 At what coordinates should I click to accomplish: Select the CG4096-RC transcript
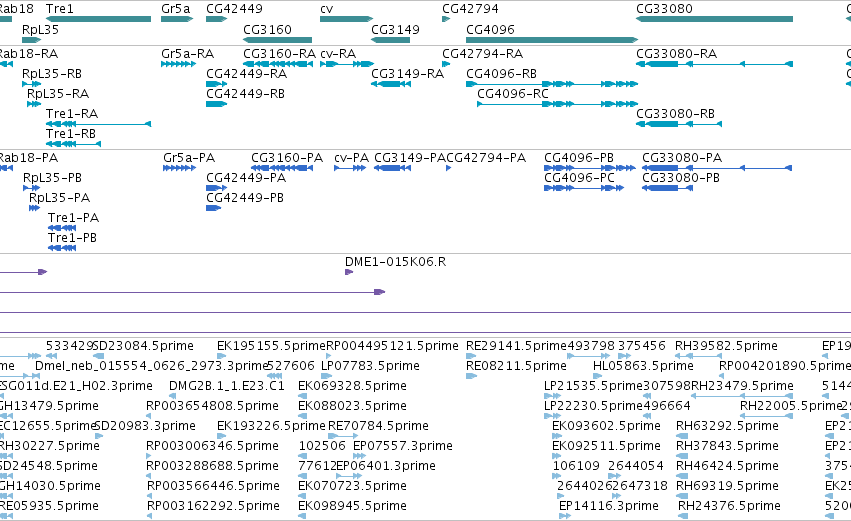(x=557, y=104)
